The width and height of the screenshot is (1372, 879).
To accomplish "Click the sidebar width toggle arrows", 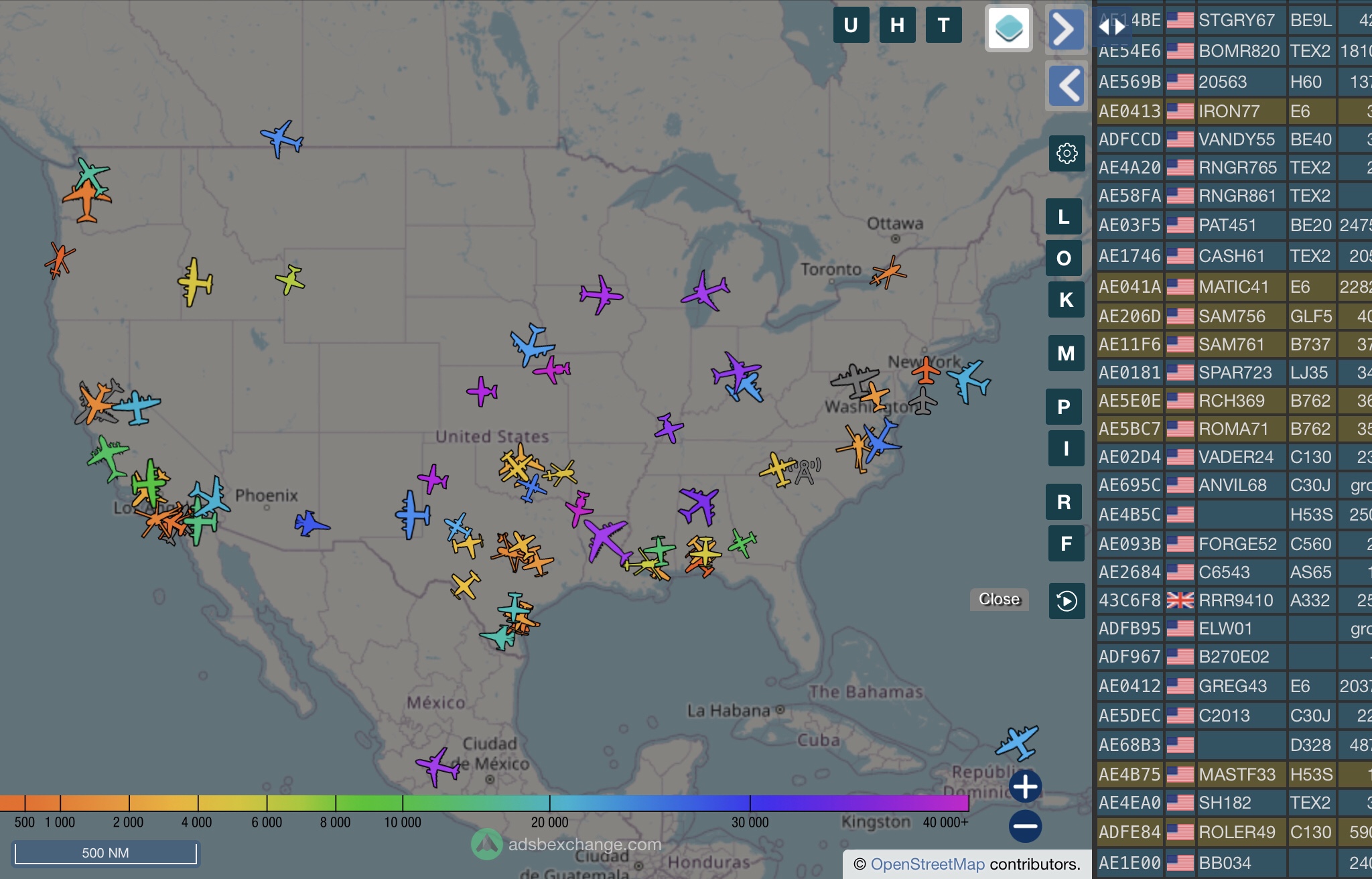I will (1111, 27).
